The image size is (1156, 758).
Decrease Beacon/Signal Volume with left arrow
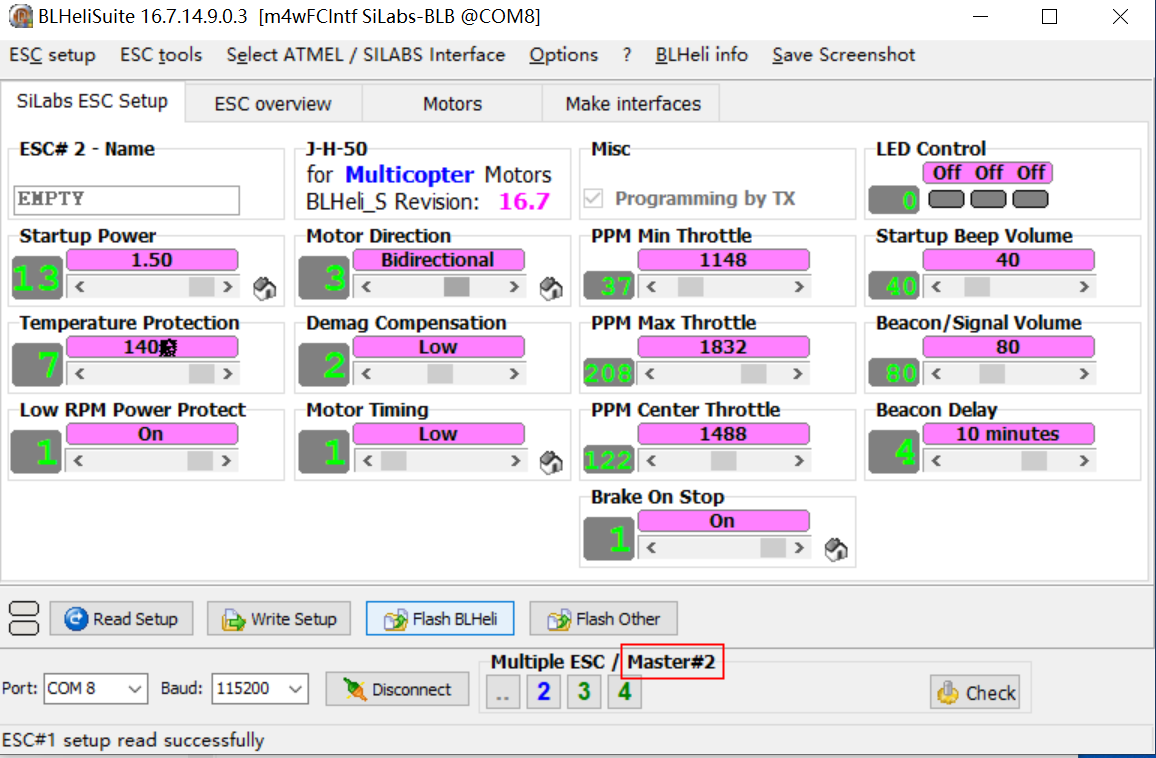[936, 374]
